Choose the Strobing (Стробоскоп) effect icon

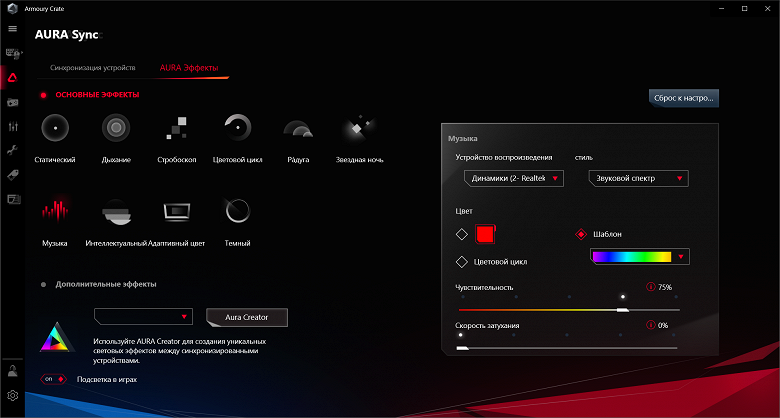point(177,128)
